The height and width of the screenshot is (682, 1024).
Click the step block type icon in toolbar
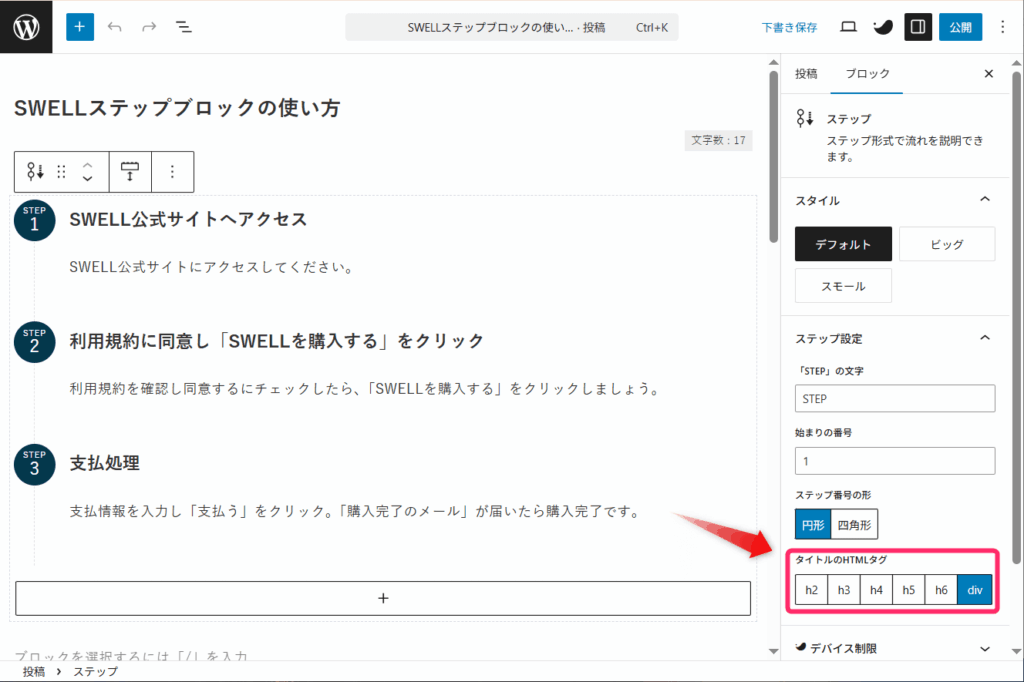tap(35, 172)
